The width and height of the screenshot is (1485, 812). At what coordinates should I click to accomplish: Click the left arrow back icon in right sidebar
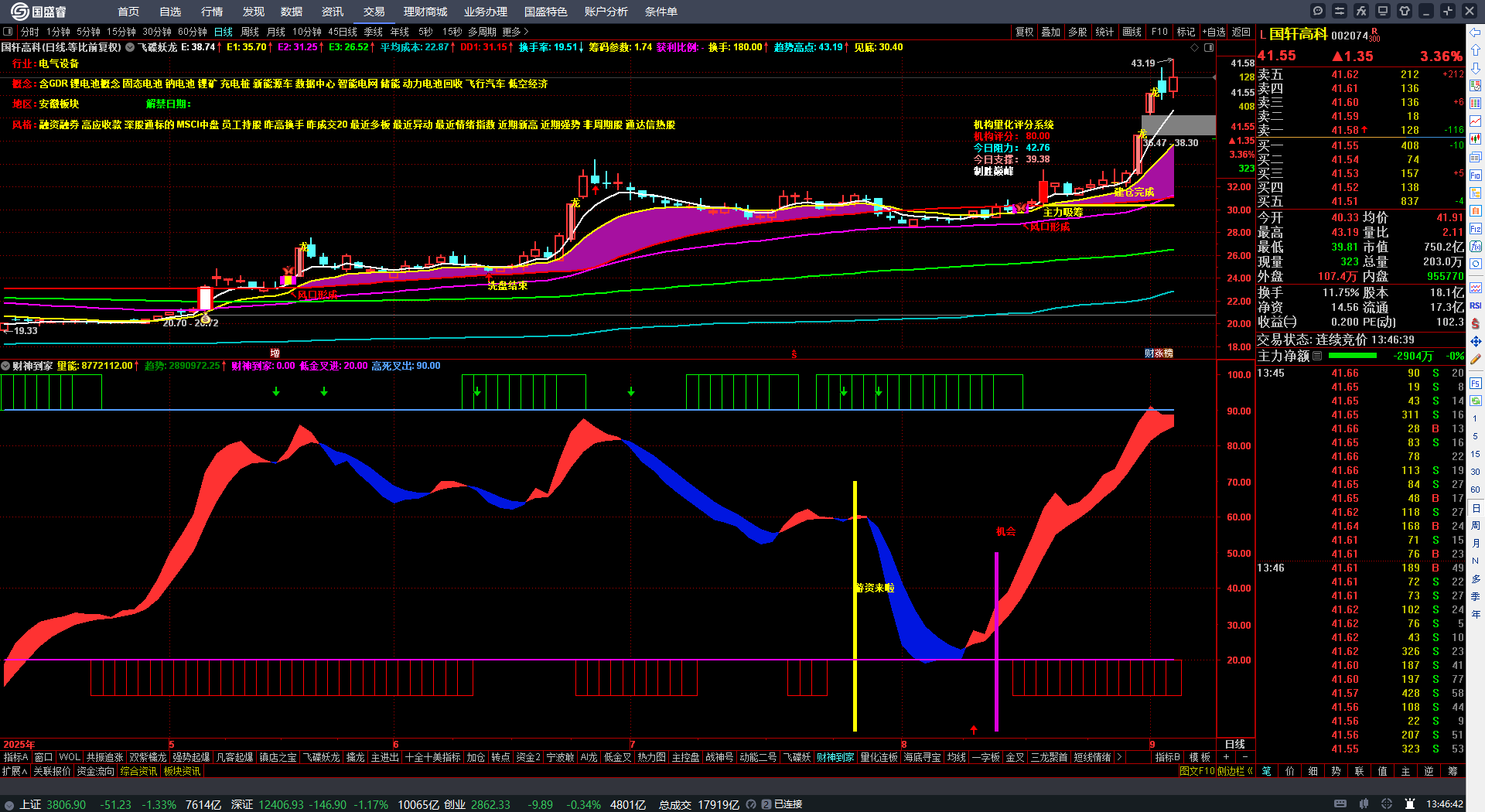point(1476,32)
